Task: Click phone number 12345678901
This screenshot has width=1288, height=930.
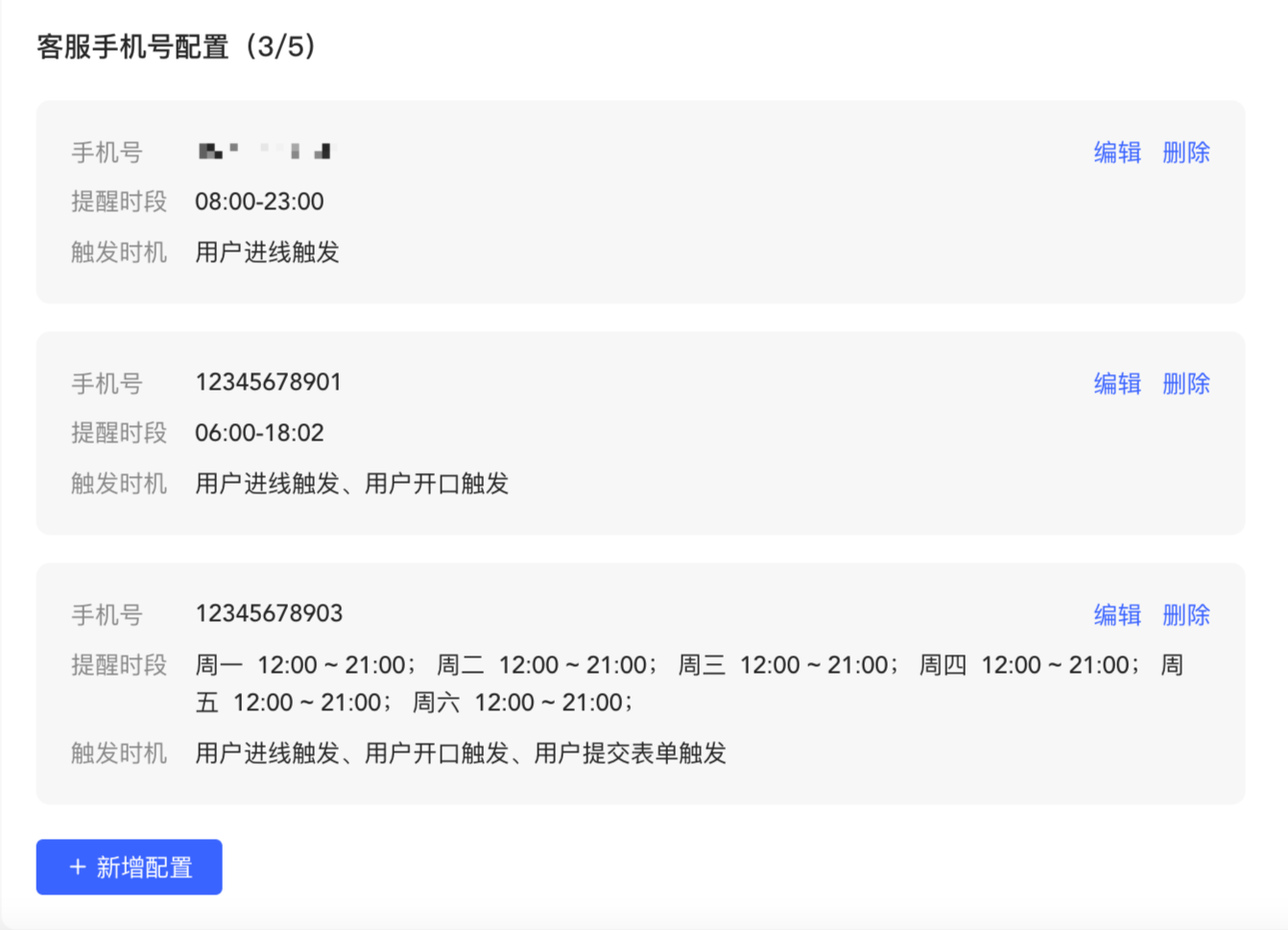Action: click(x=267, y=381)
